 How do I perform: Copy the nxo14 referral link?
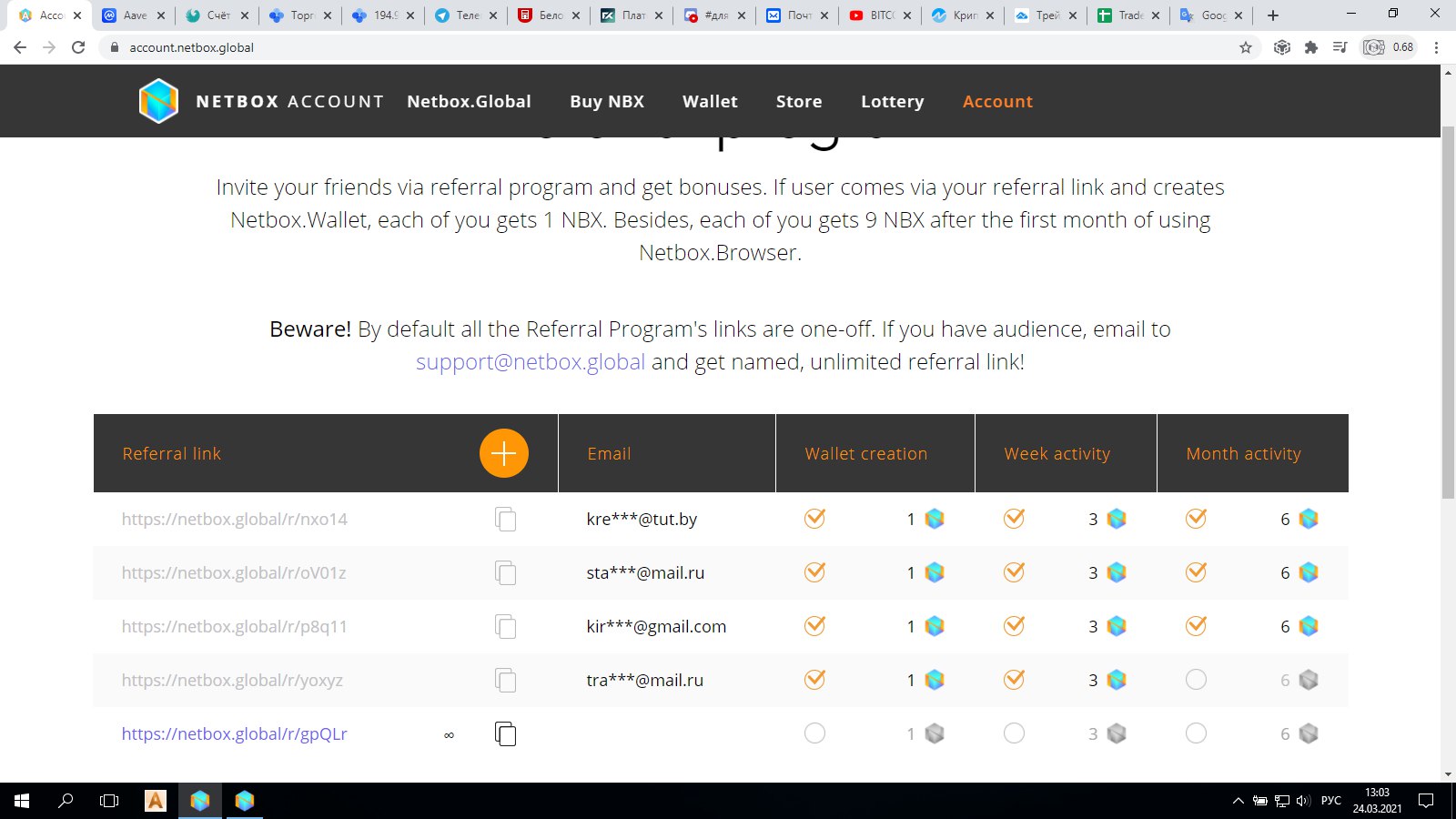[505, 520]
